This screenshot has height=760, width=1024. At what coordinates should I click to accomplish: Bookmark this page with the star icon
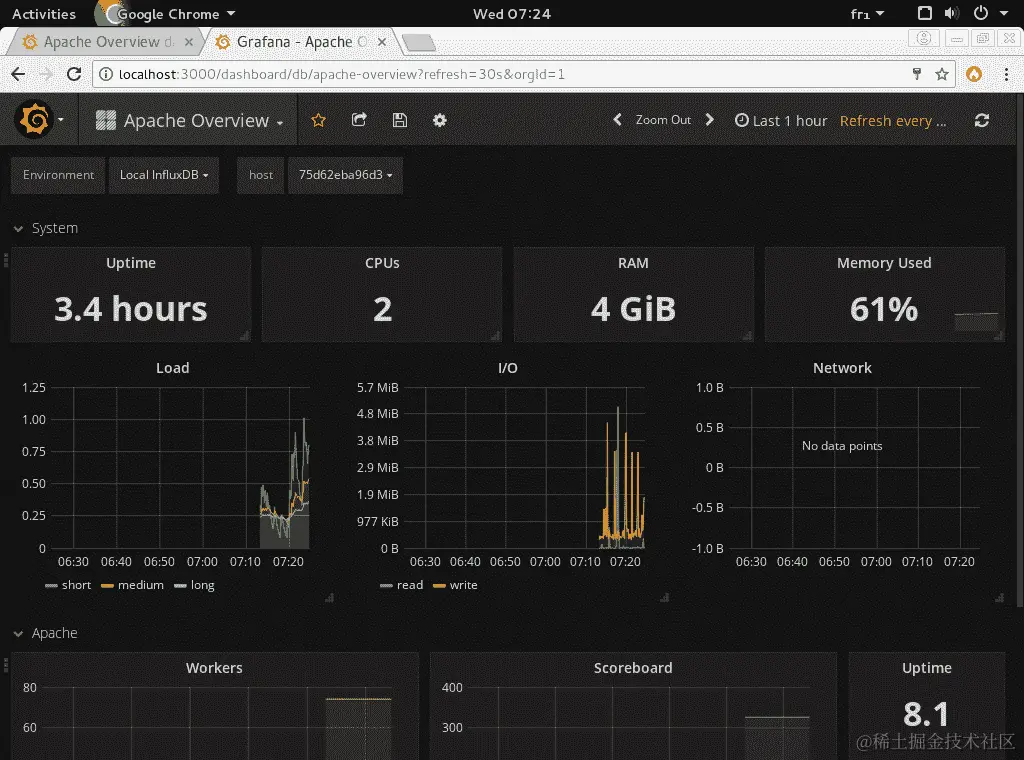[x=942, y=74]
